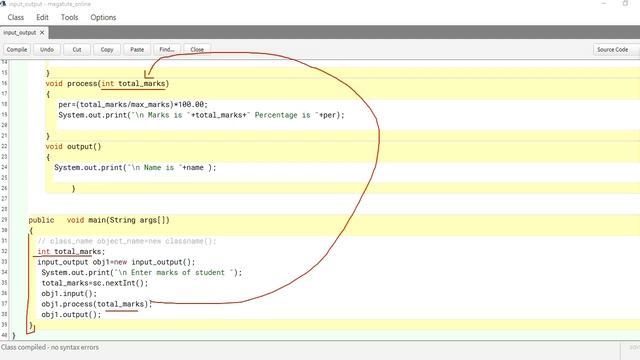Click line 36 'obj1.input();'
This screenshot has width=640, height=360.
tap(69, 294)
